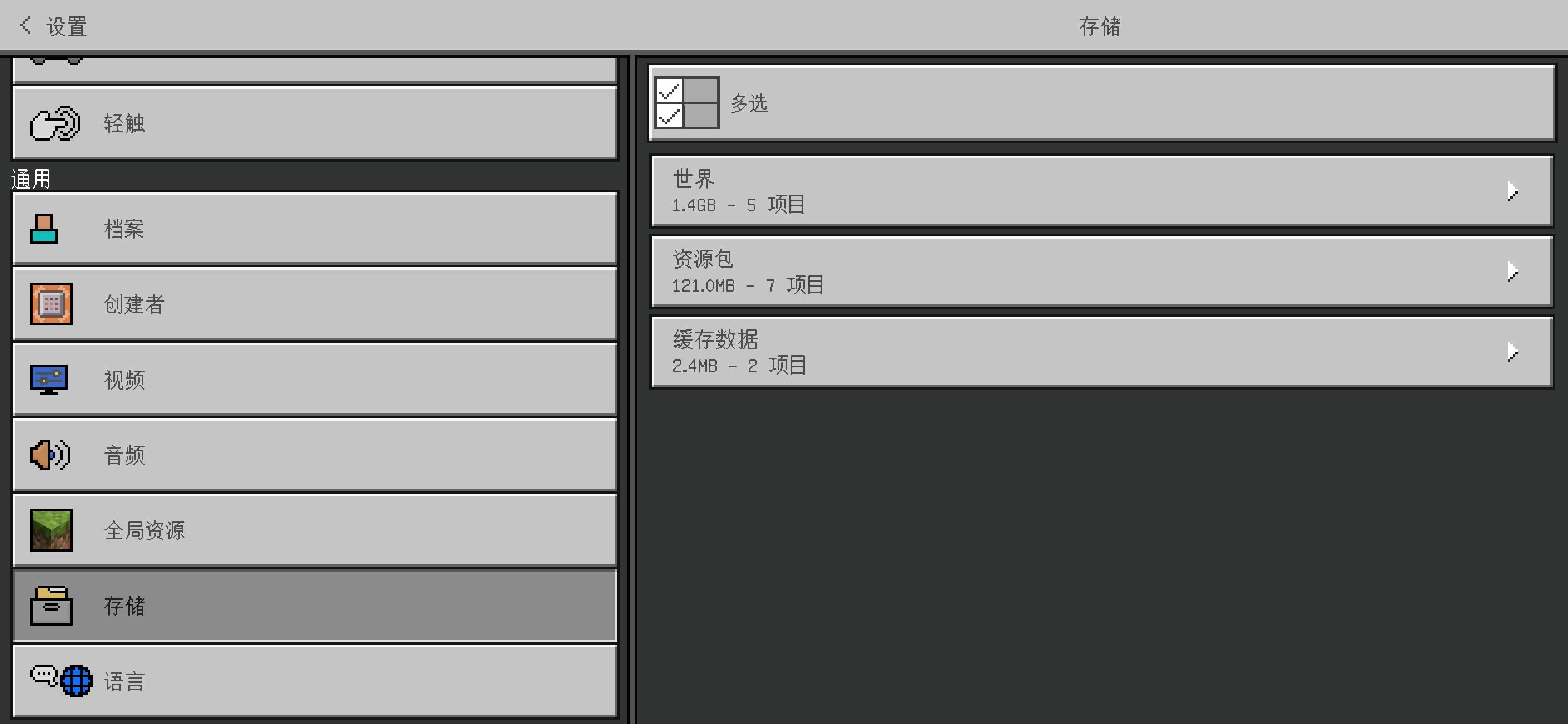Viewport: 1568px width, 724px height.
Task: Open the 语言 globe icon
Action: pos(77,681)
